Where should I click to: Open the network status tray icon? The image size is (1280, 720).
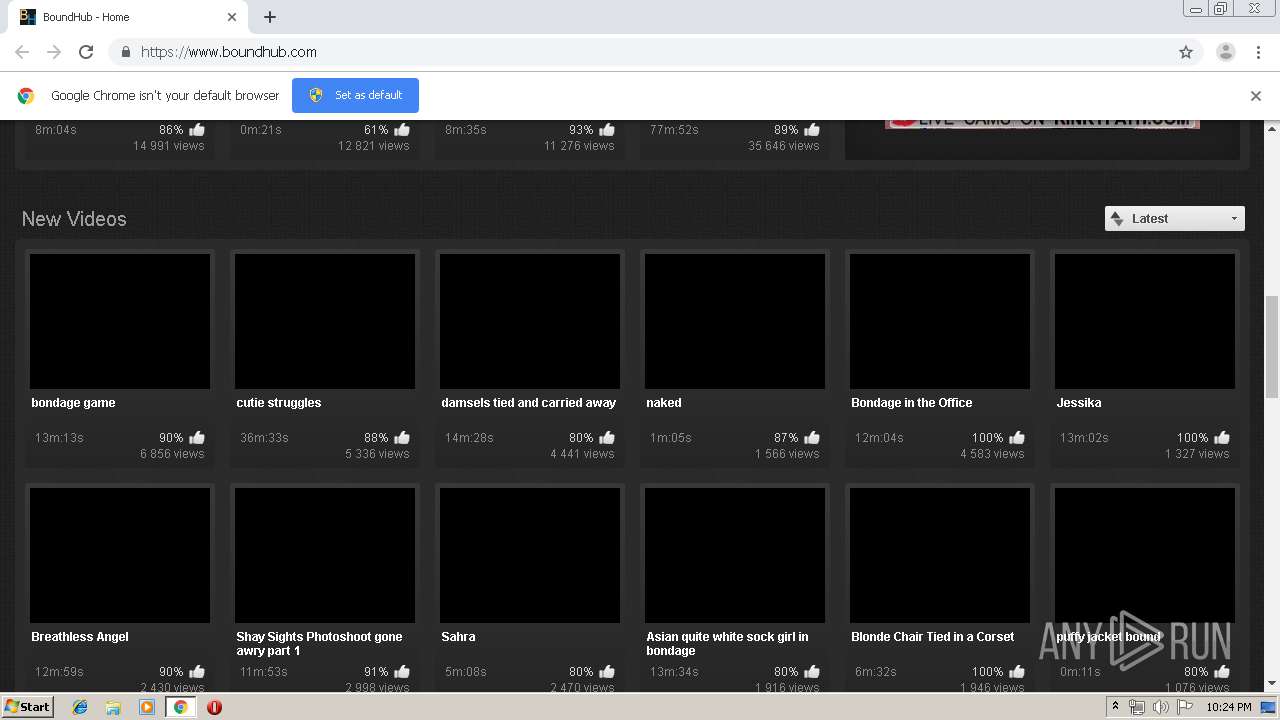pyautogui.click(x=1137, y=707)
